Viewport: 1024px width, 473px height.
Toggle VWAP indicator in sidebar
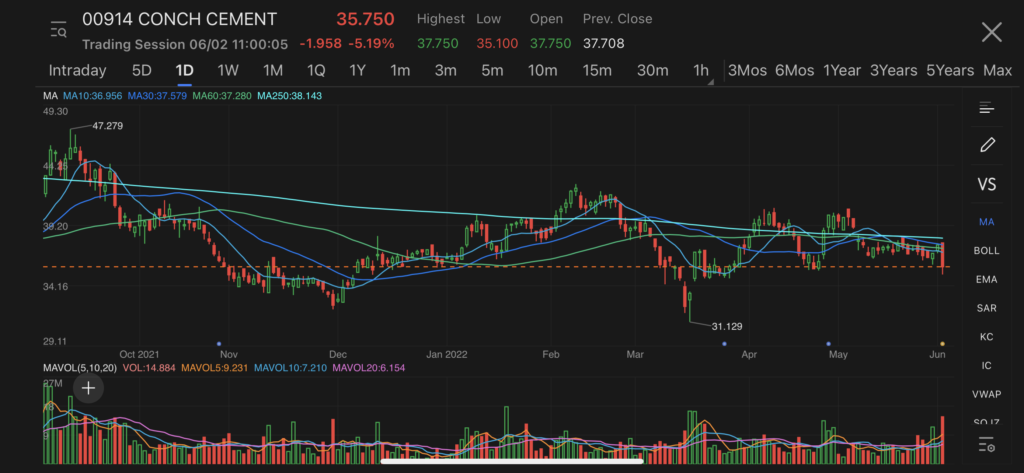[986, 394]
